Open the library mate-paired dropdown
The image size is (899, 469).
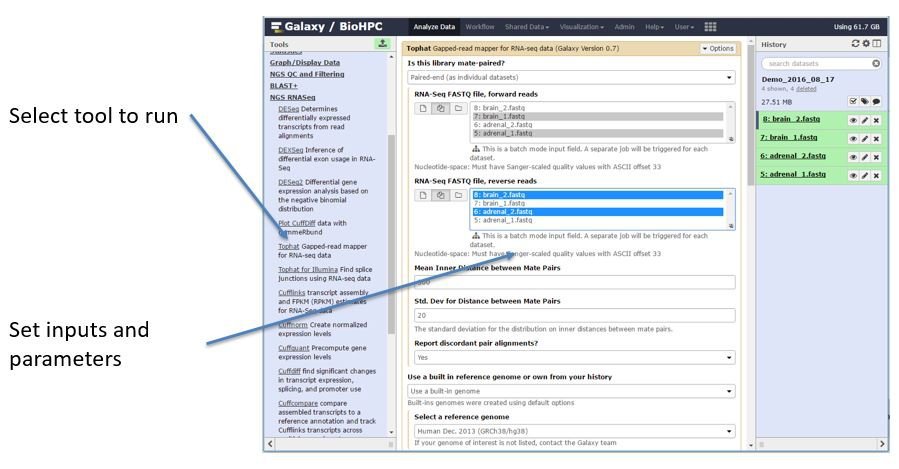[x=571, y=77]
